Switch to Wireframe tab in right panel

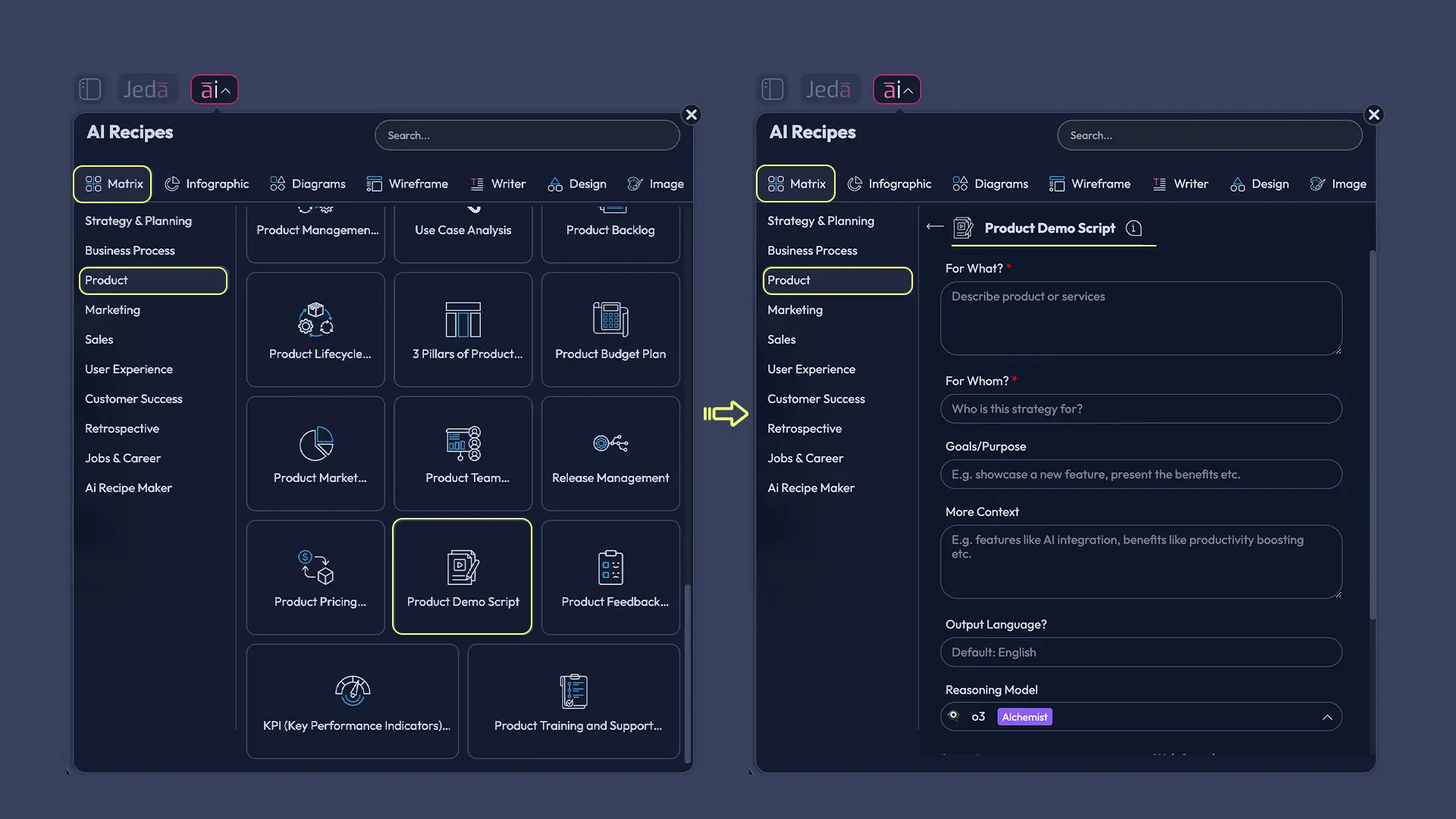coord(1090,184)
